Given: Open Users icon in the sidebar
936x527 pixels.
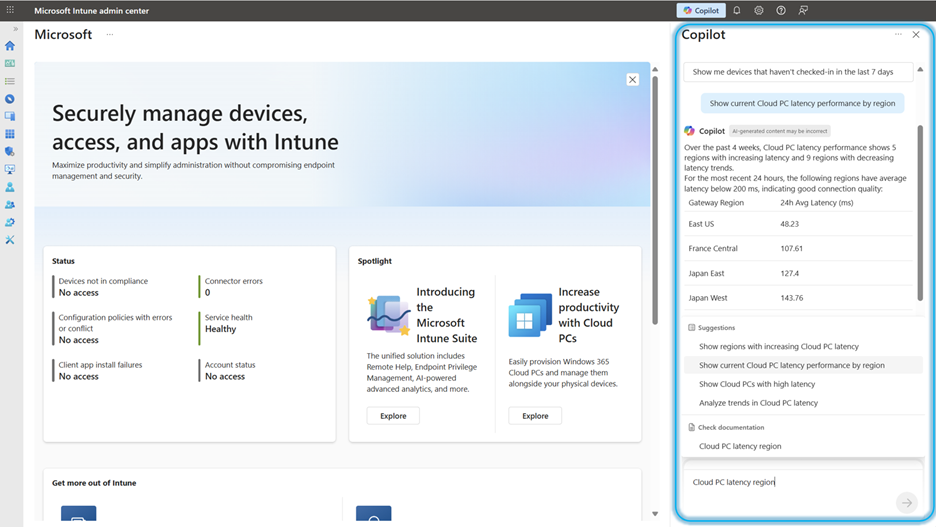Looking at the screenshot, I should point(10,187).
